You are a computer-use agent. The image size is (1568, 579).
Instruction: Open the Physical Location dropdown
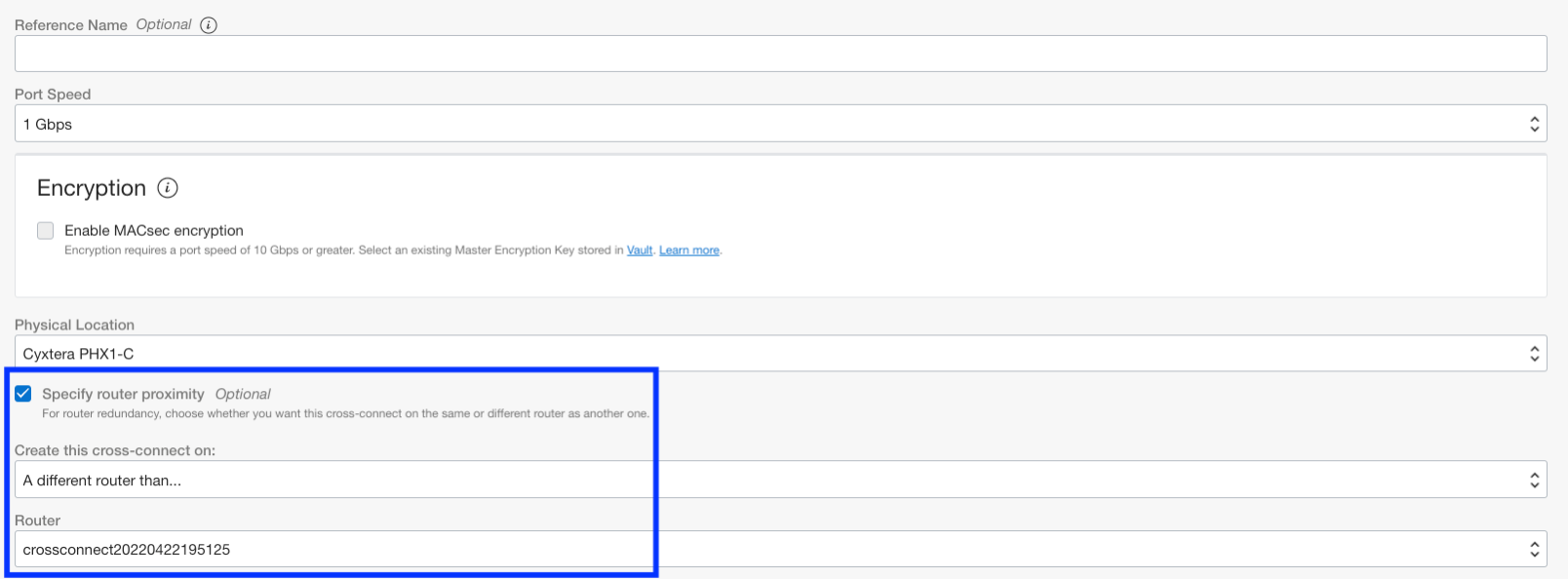click(x=780, y=354)
